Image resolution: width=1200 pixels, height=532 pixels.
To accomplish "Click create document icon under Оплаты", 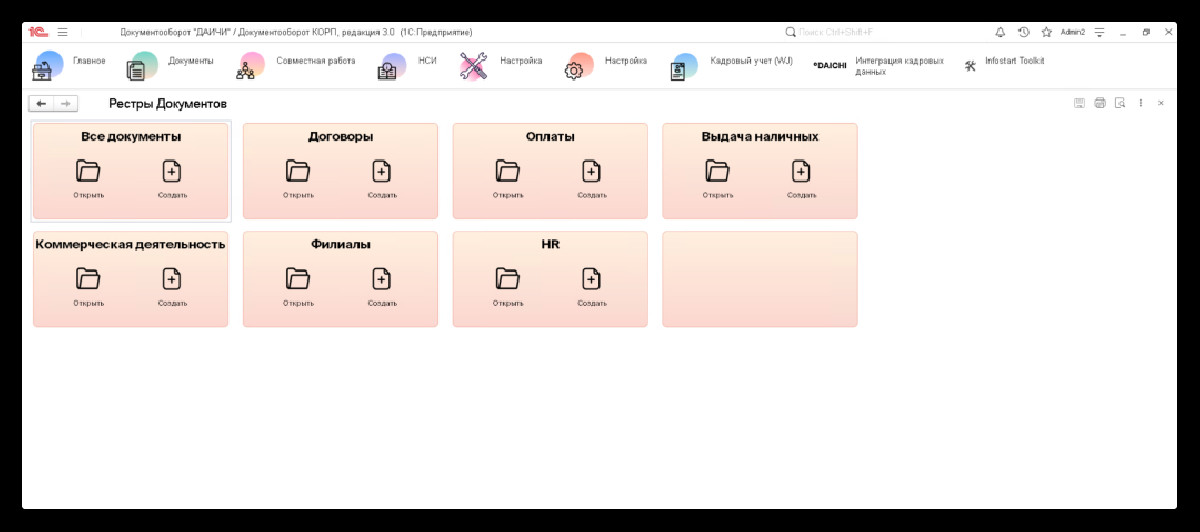I will [591, 171].
